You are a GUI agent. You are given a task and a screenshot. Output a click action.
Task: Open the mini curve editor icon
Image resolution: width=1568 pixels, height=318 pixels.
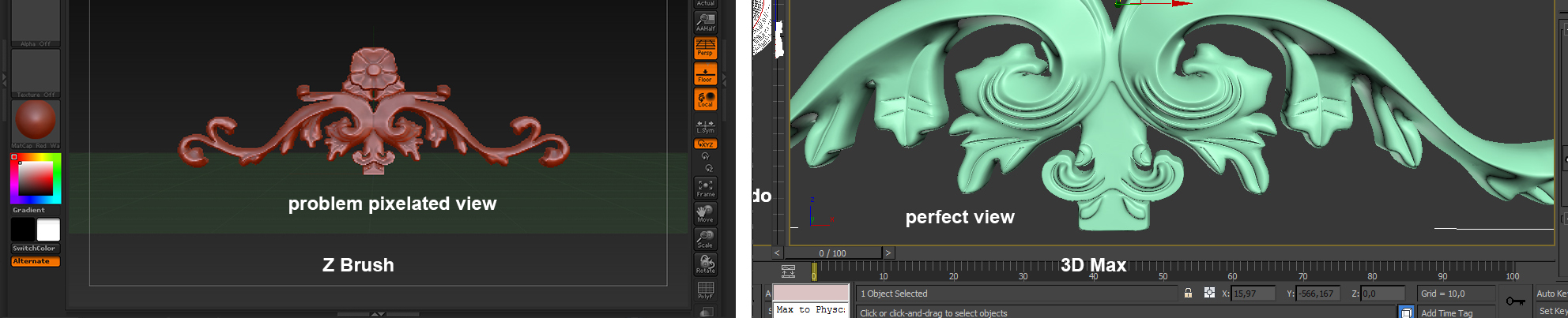click(788, 271)
